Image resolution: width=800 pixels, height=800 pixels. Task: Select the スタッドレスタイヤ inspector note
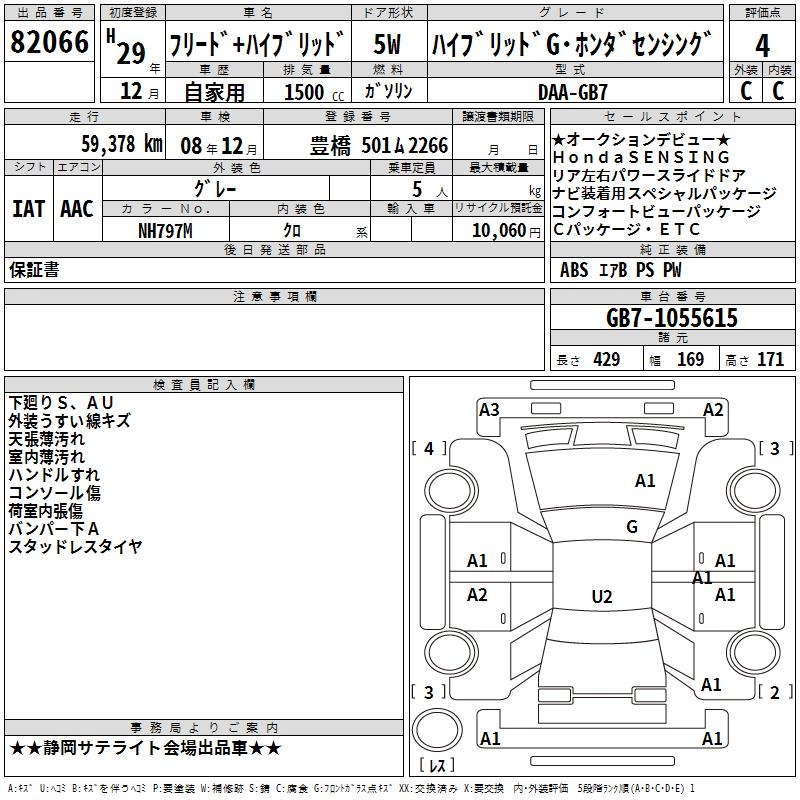75,547
